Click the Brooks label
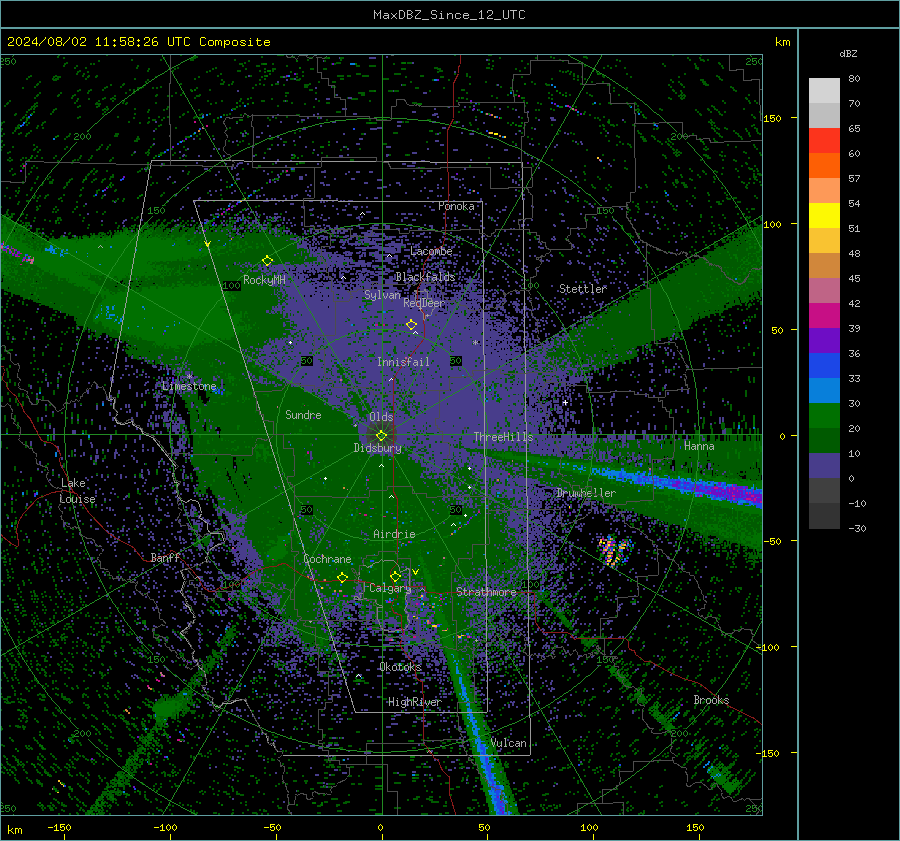This screenshot has width=900, height=841. point(711,700)
